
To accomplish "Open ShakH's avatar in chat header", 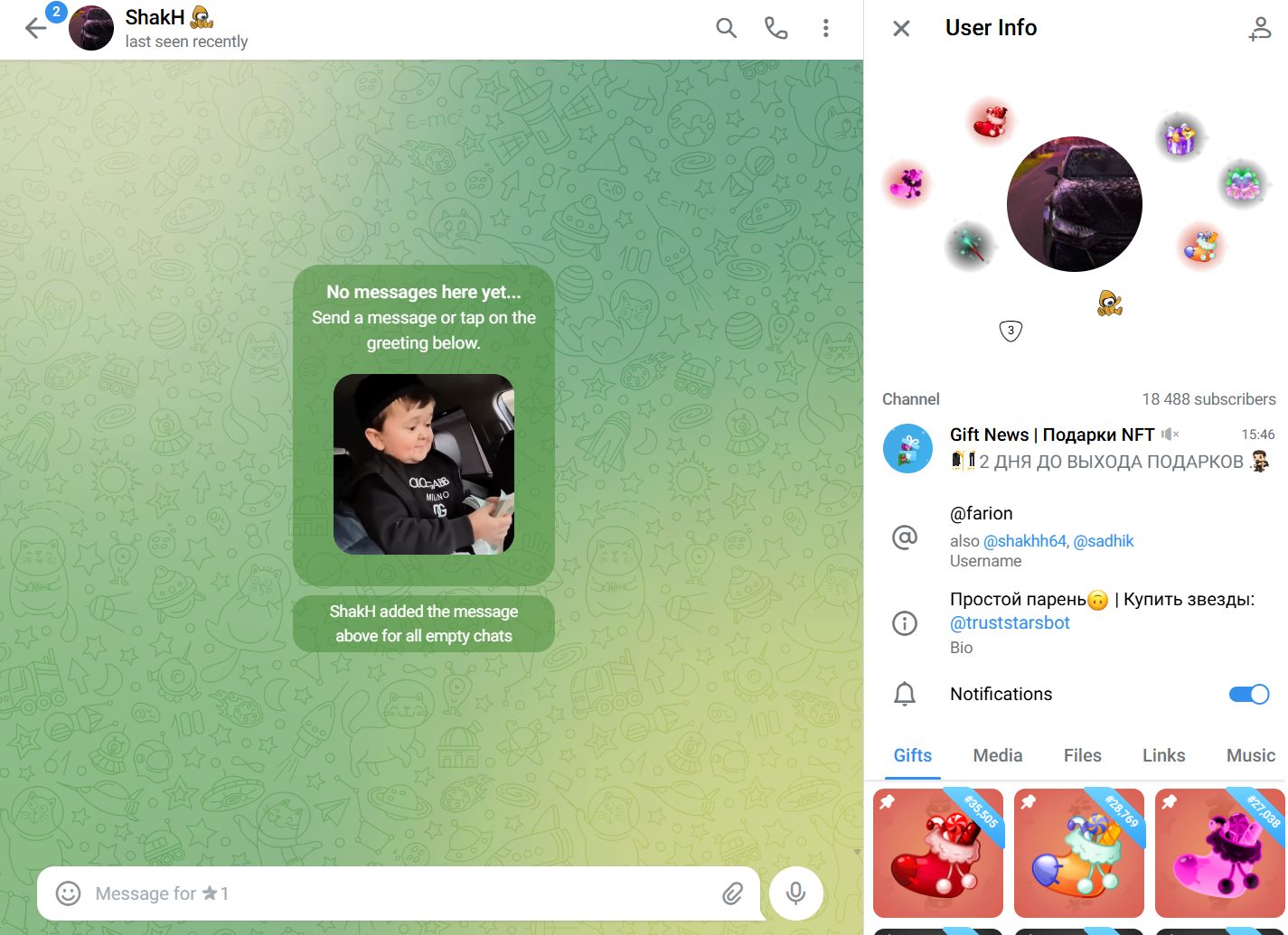I will pos(91,28).
